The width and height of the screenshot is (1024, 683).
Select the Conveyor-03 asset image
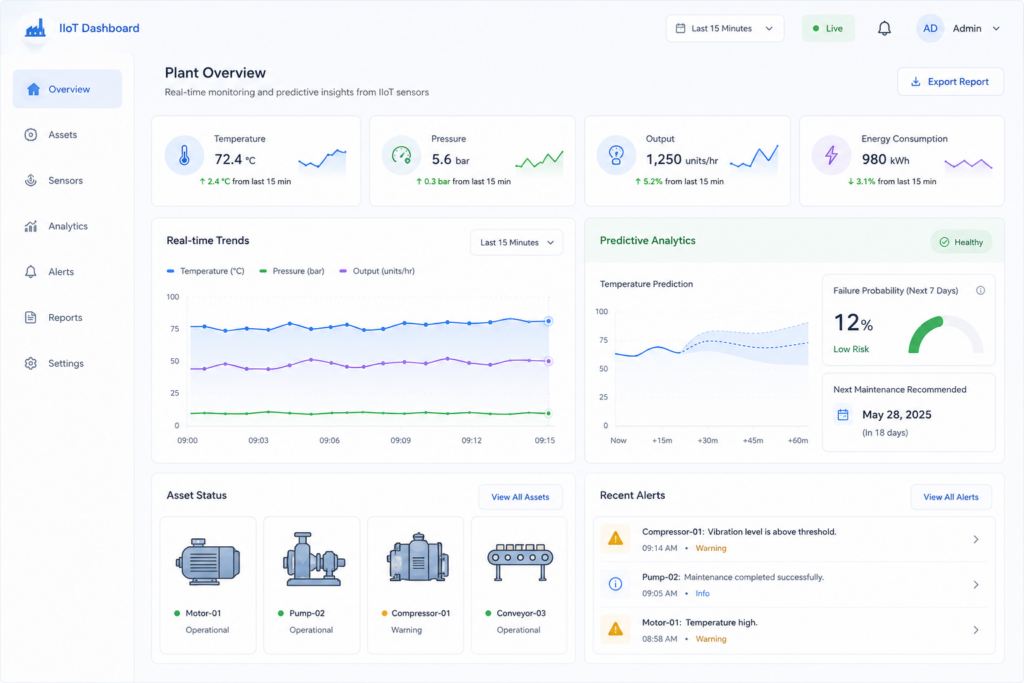520,561
